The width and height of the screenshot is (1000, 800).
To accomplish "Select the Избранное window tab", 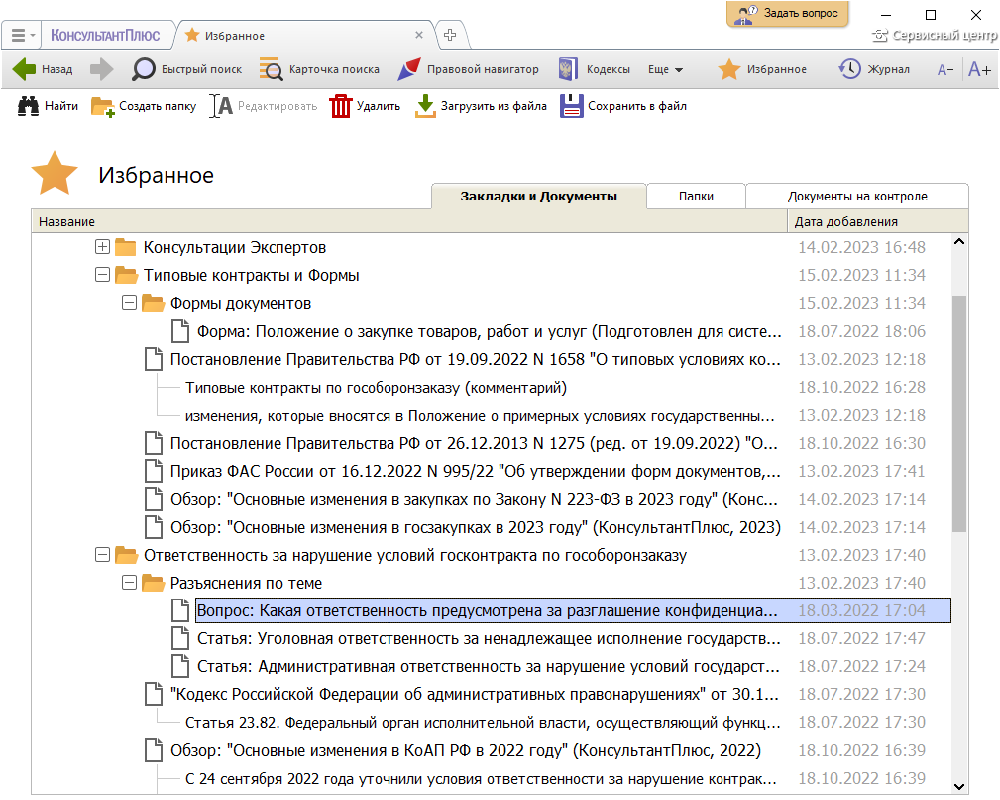I will pyautogui.click(x=303, y=35).
